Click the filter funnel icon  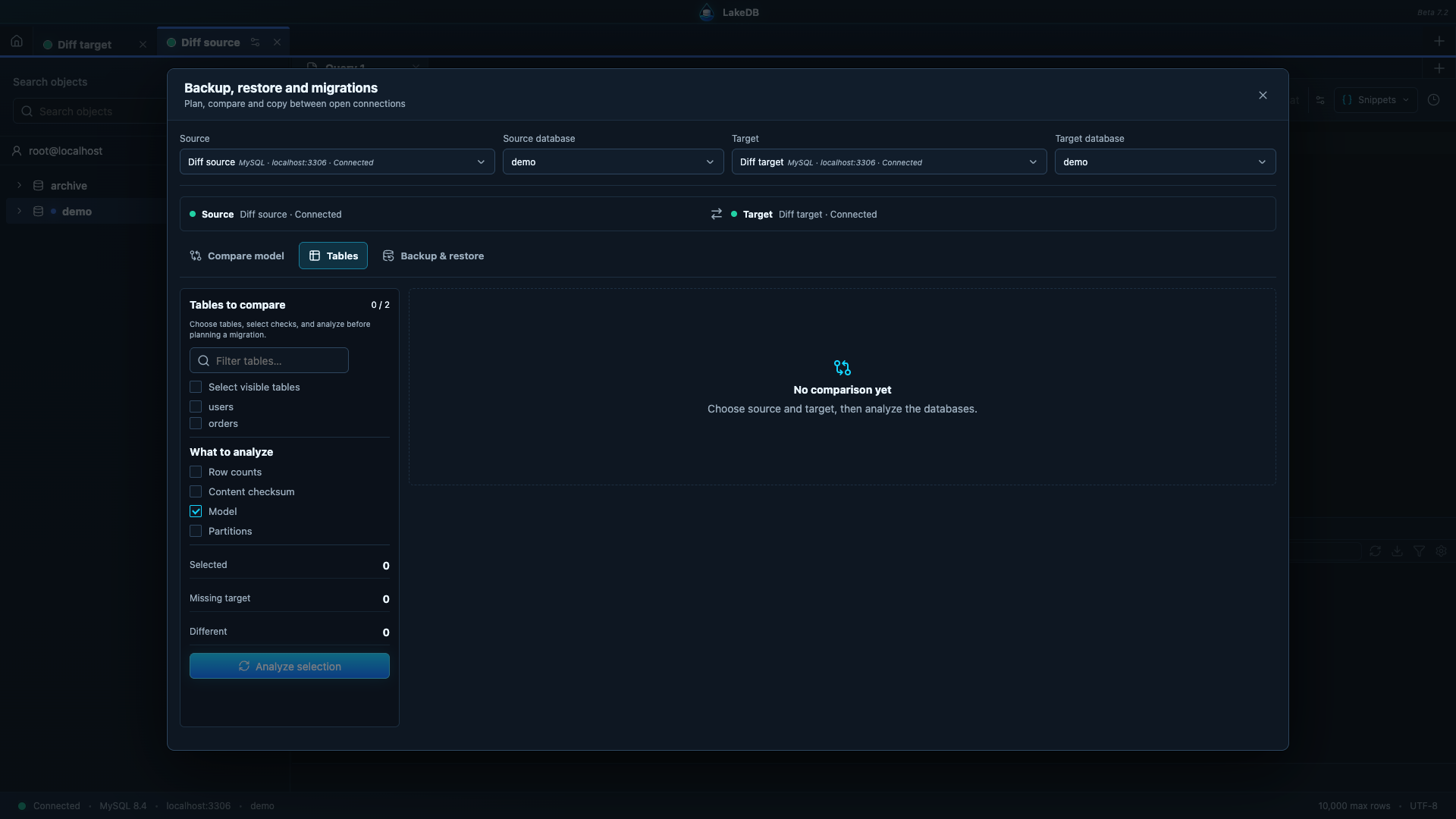pyautogui.click(x=1419, y=551)
